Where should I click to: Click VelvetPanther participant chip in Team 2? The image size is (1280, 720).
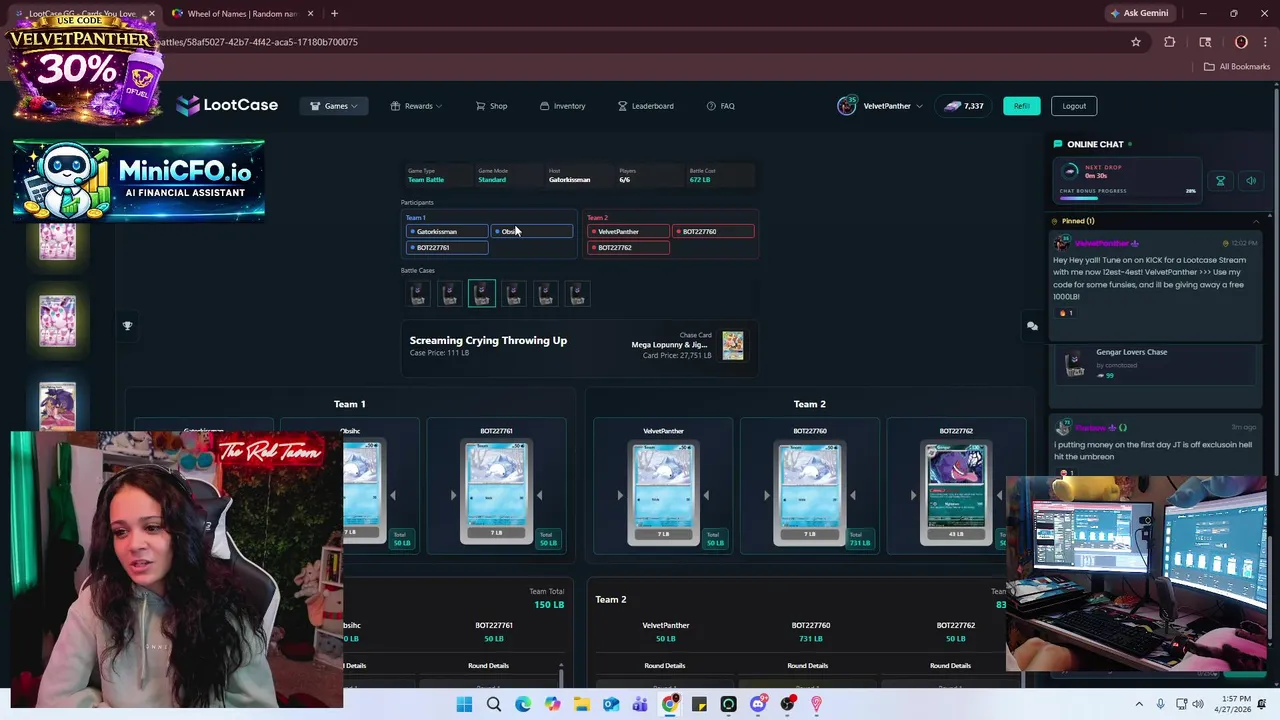tap(628, 232)
